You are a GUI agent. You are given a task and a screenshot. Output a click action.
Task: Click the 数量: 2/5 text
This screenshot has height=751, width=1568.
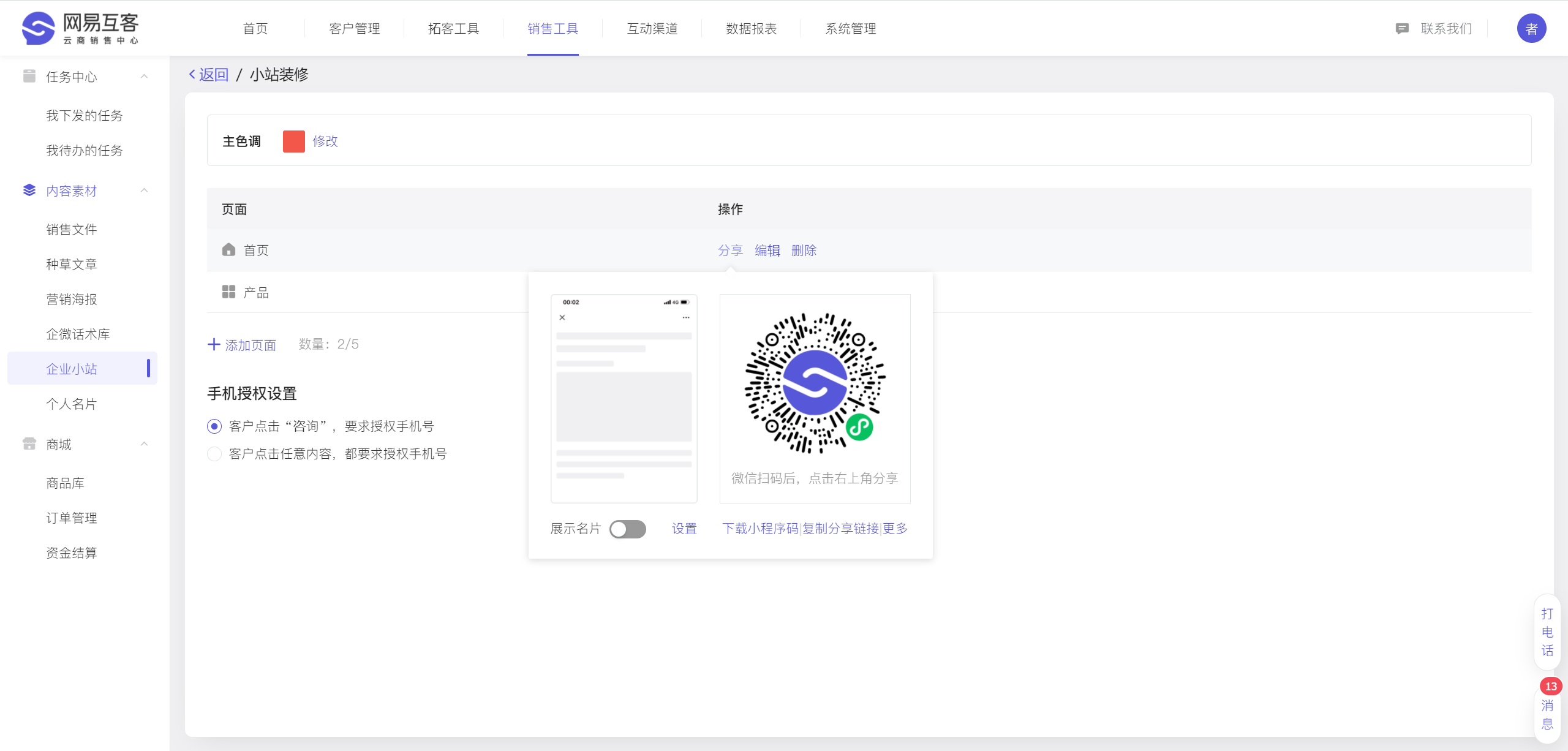[x=329, y=344]
